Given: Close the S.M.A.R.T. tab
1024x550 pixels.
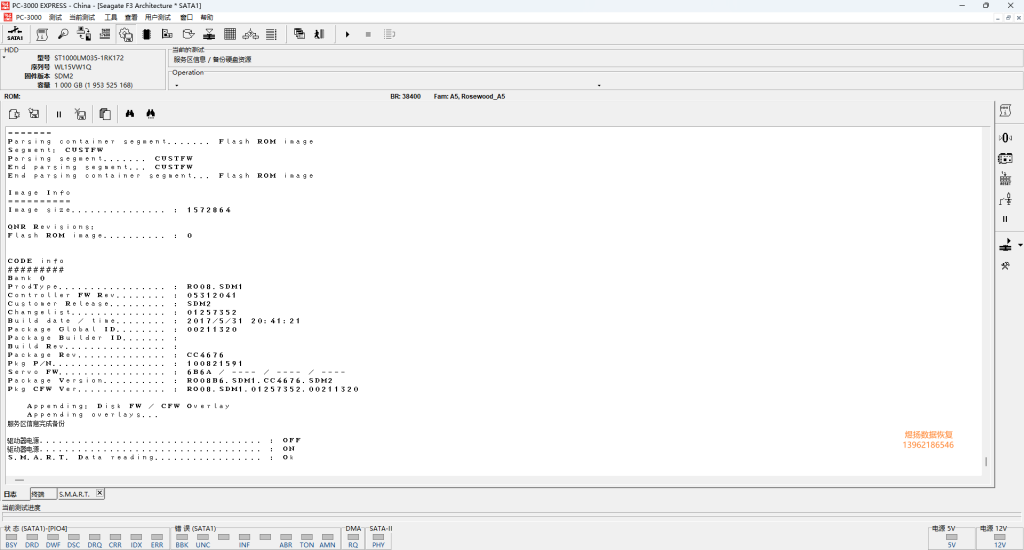Looking at the screenshot, I should tap(100, 493).
